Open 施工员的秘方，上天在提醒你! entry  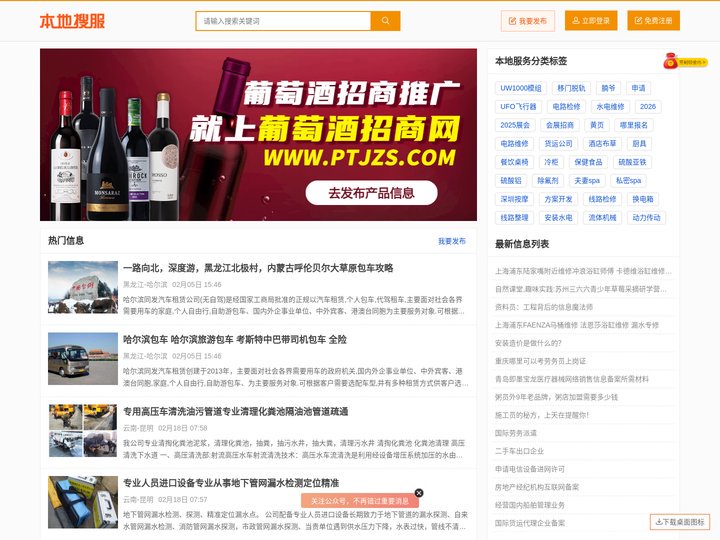click(x=542, y=415)
